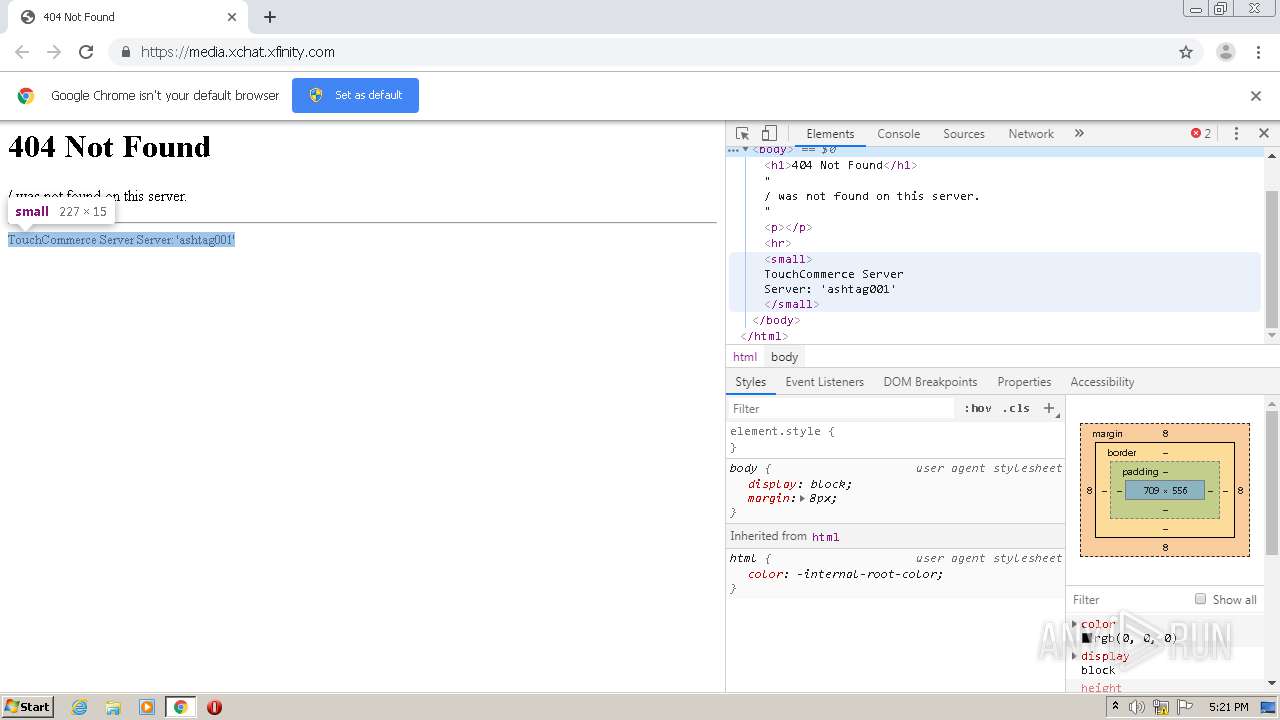Open the Network panel
Viewport: 1280px width, 720px height.
1031,134
